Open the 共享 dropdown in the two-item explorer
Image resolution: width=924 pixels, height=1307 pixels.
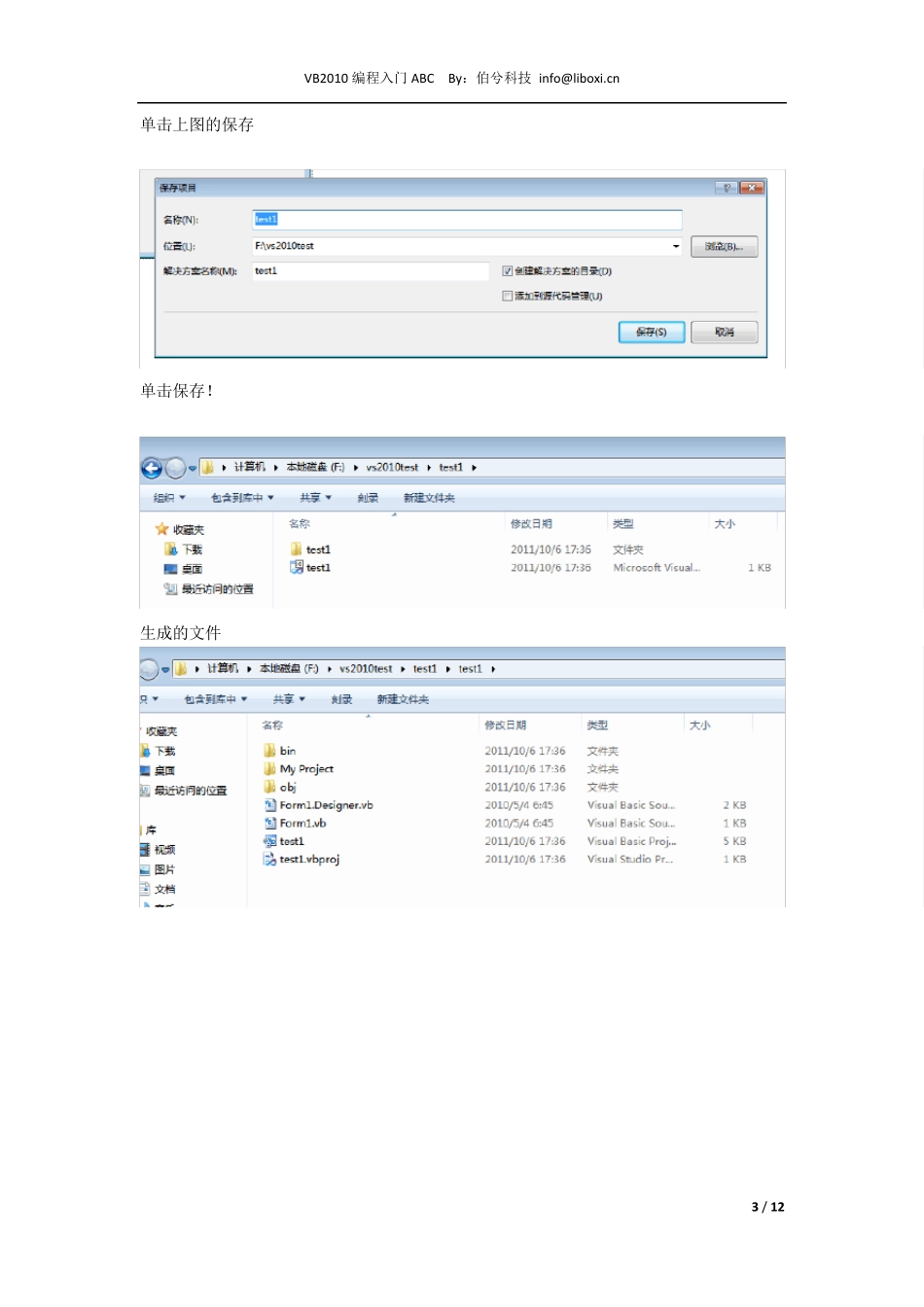316,498
